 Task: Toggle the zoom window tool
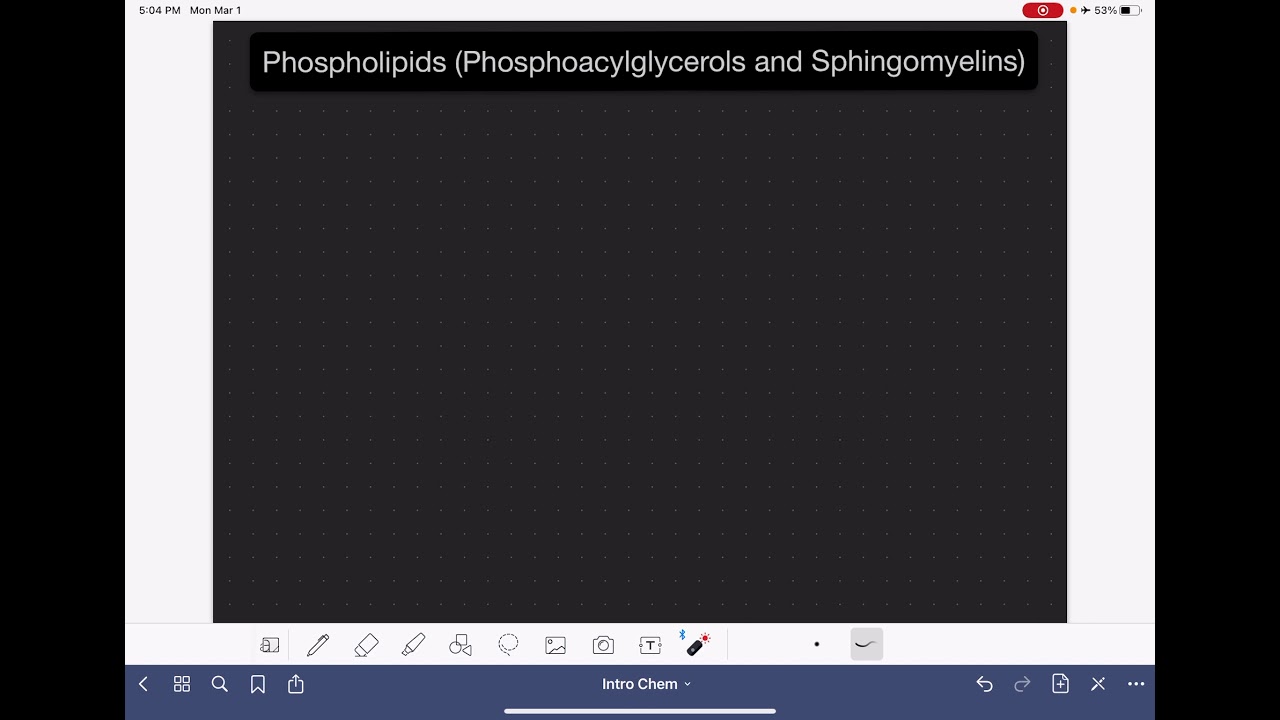pyautogui.click(x=270, y=645)
